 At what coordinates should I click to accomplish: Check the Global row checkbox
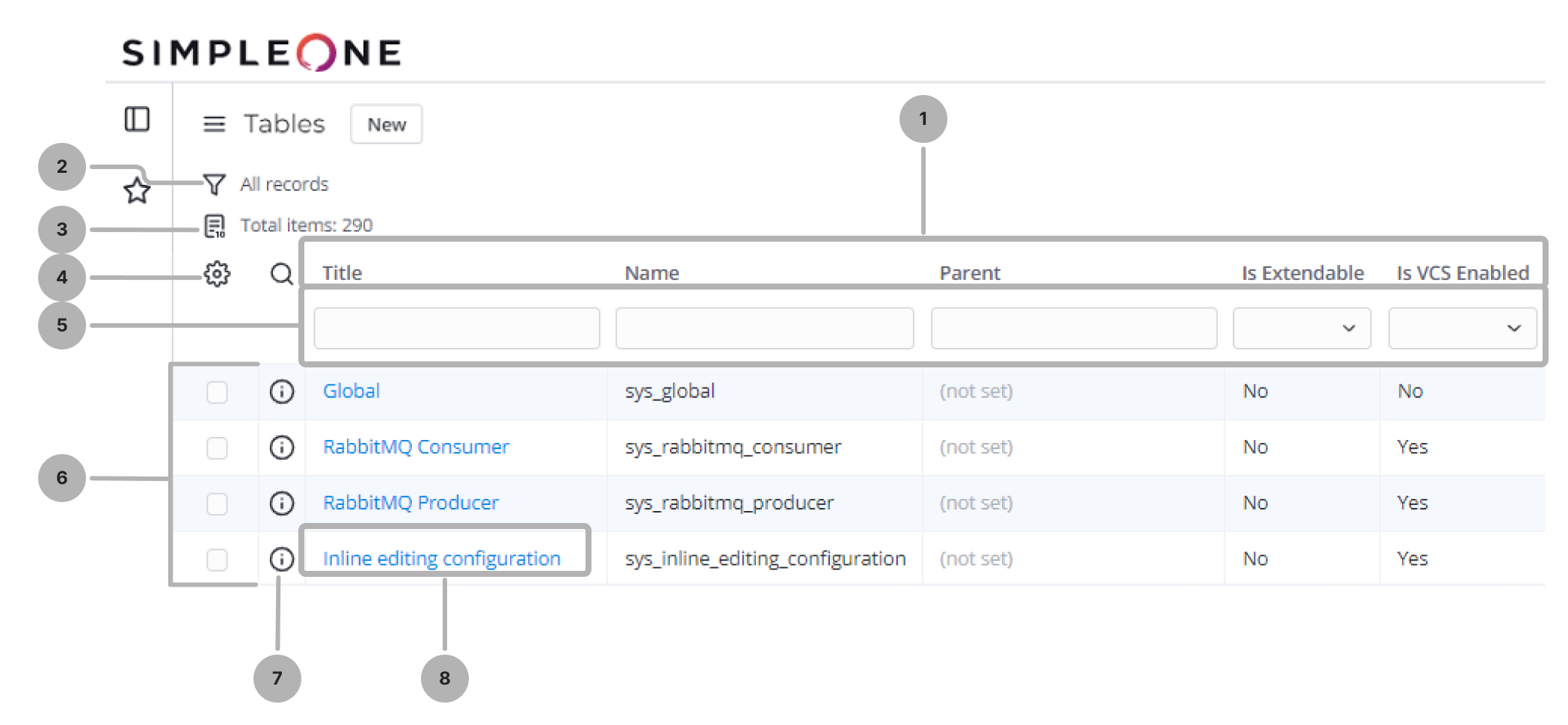[x=217, y=392]
